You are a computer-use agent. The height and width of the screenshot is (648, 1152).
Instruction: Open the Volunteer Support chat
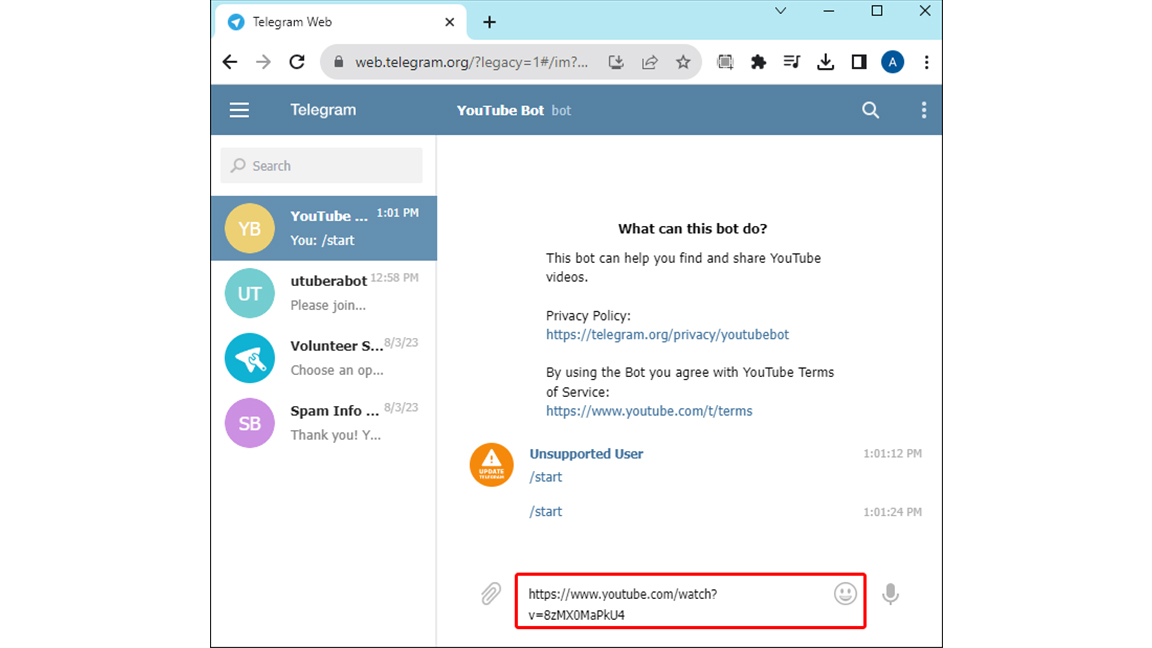[324, 358]
